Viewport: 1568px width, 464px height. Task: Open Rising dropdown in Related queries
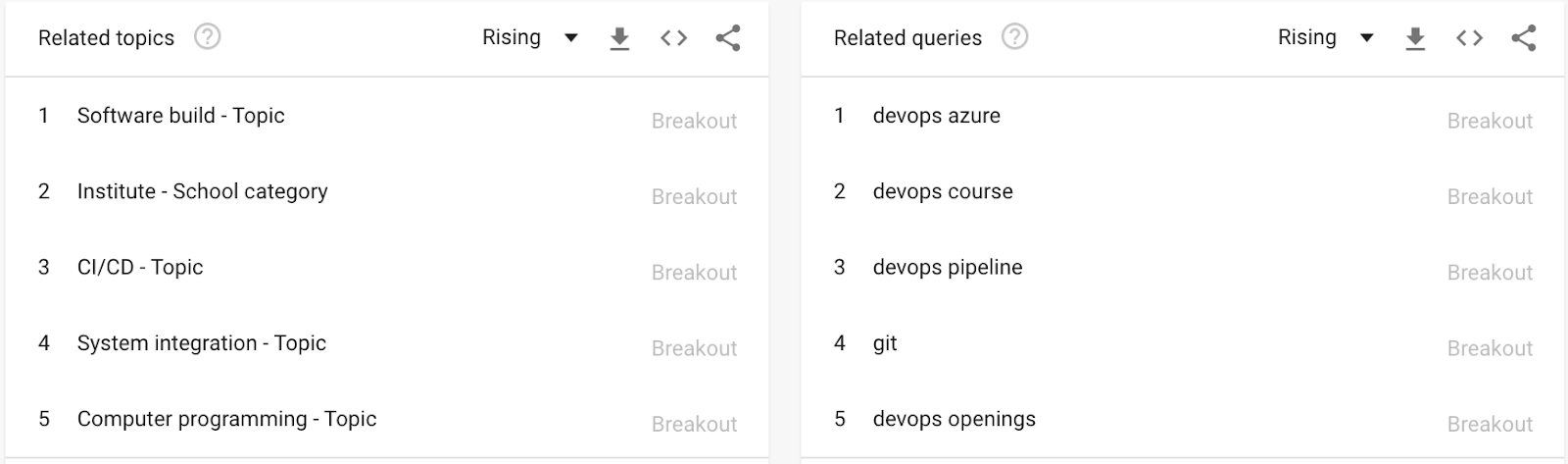pyautogui.click(x=1326, y=37)
